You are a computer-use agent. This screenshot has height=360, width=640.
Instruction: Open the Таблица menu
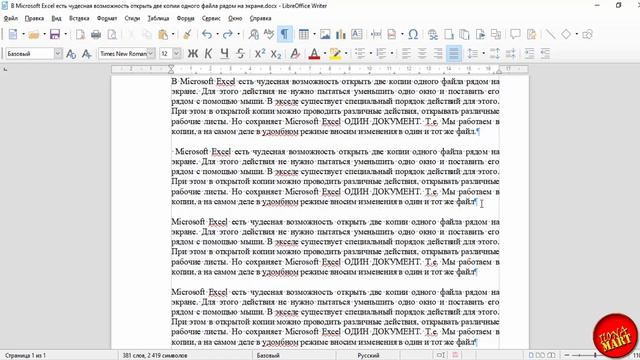point(158,18)
